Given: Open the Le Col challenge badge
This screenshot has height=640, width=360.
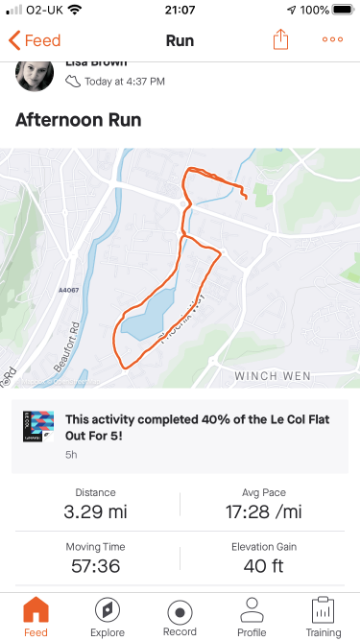Looking at the screenshot, I should 38,427.
